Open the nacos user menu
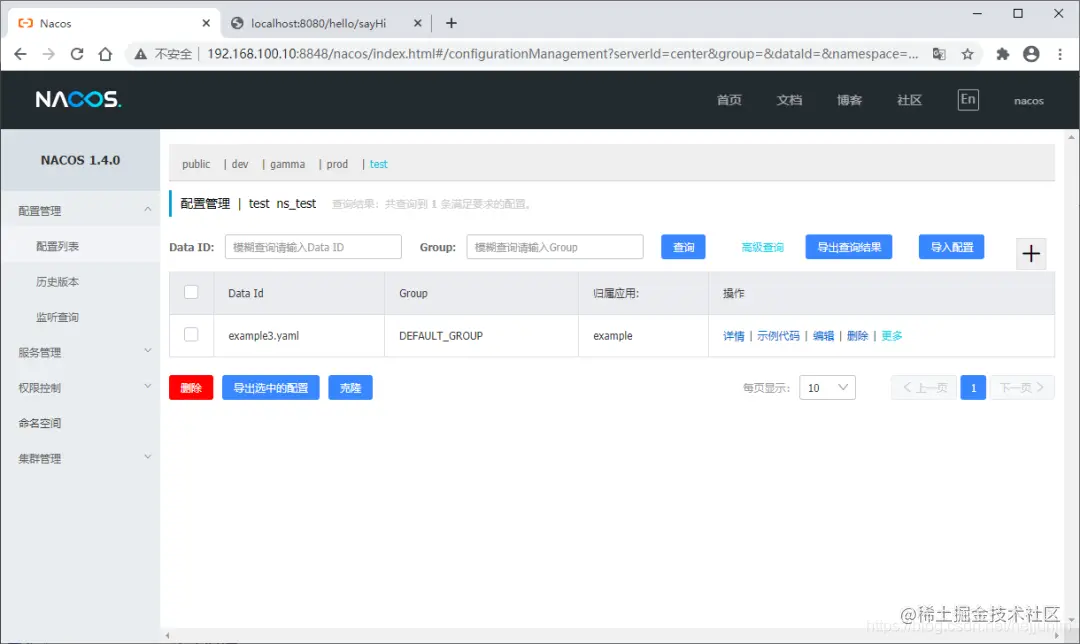 pos(1028,101)
